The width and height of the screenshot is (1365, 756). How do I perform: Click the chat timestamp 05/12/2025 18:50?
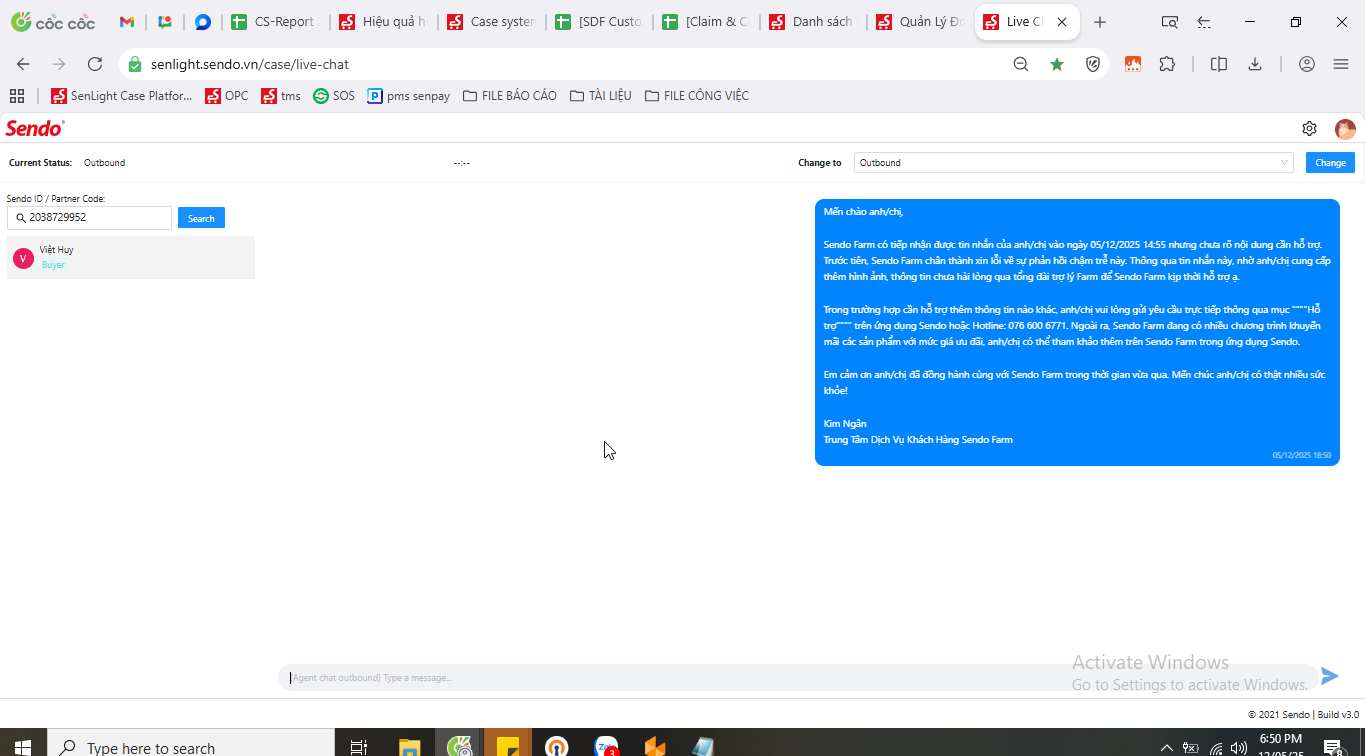click(1301, 455)
